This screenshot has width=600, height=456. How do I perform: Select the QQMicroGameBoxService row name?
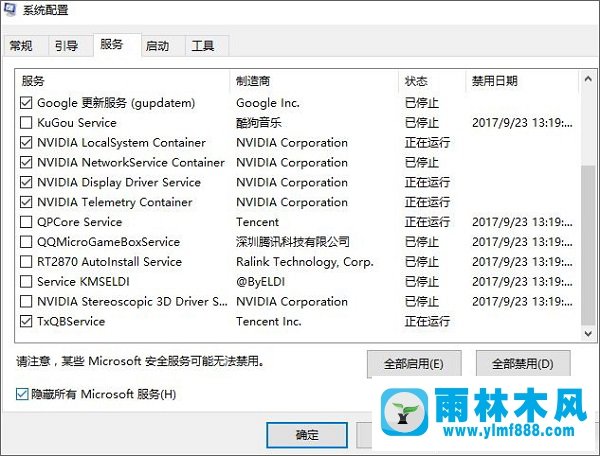click(108, 242)
